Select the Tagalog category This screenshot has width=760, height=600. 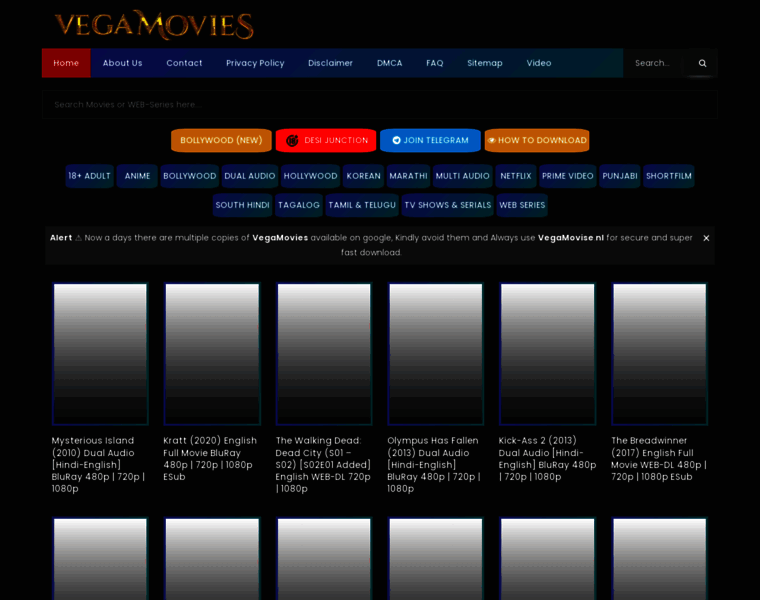299,205
